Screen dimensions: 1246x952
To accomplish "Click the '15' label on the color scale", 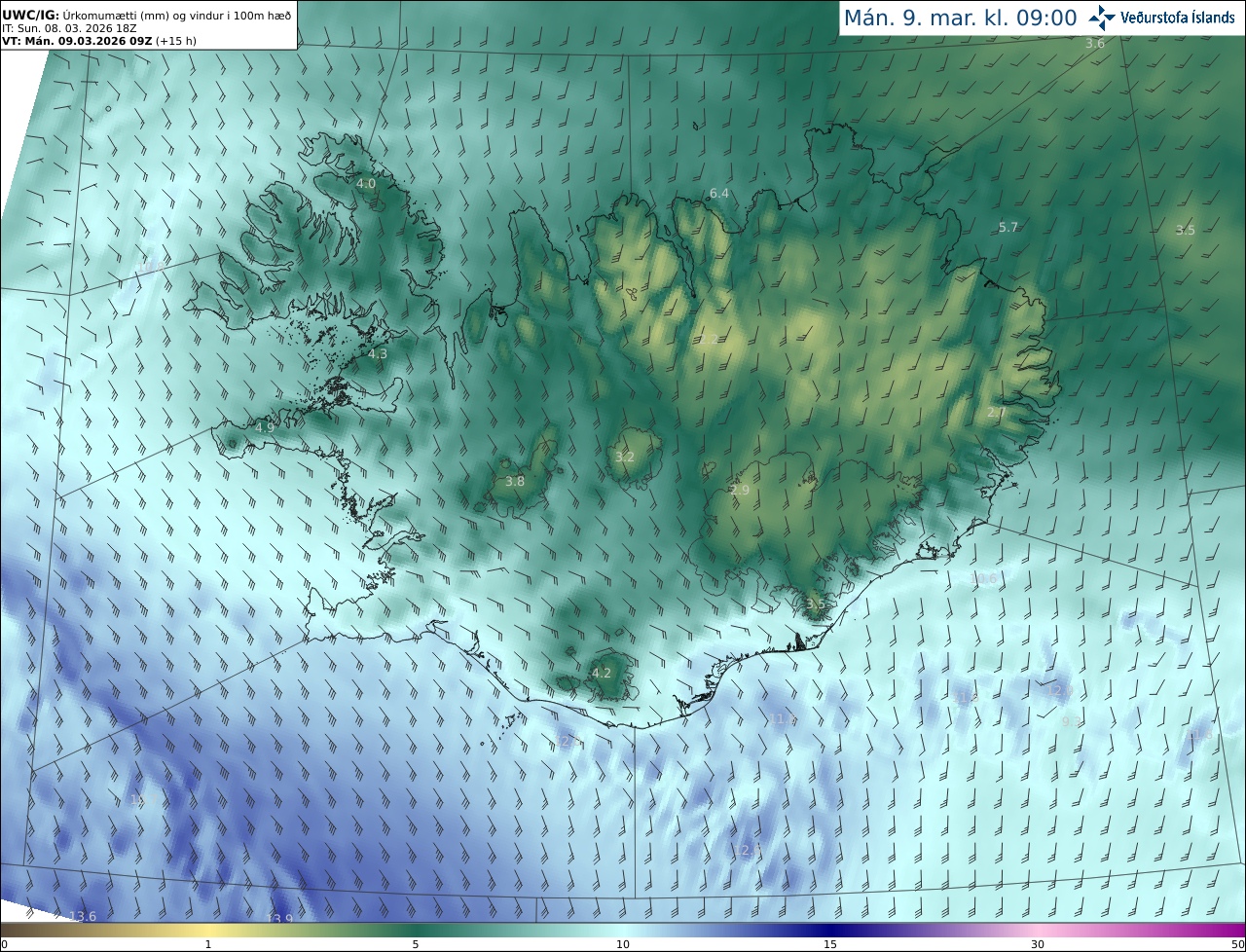I will 830,944.
